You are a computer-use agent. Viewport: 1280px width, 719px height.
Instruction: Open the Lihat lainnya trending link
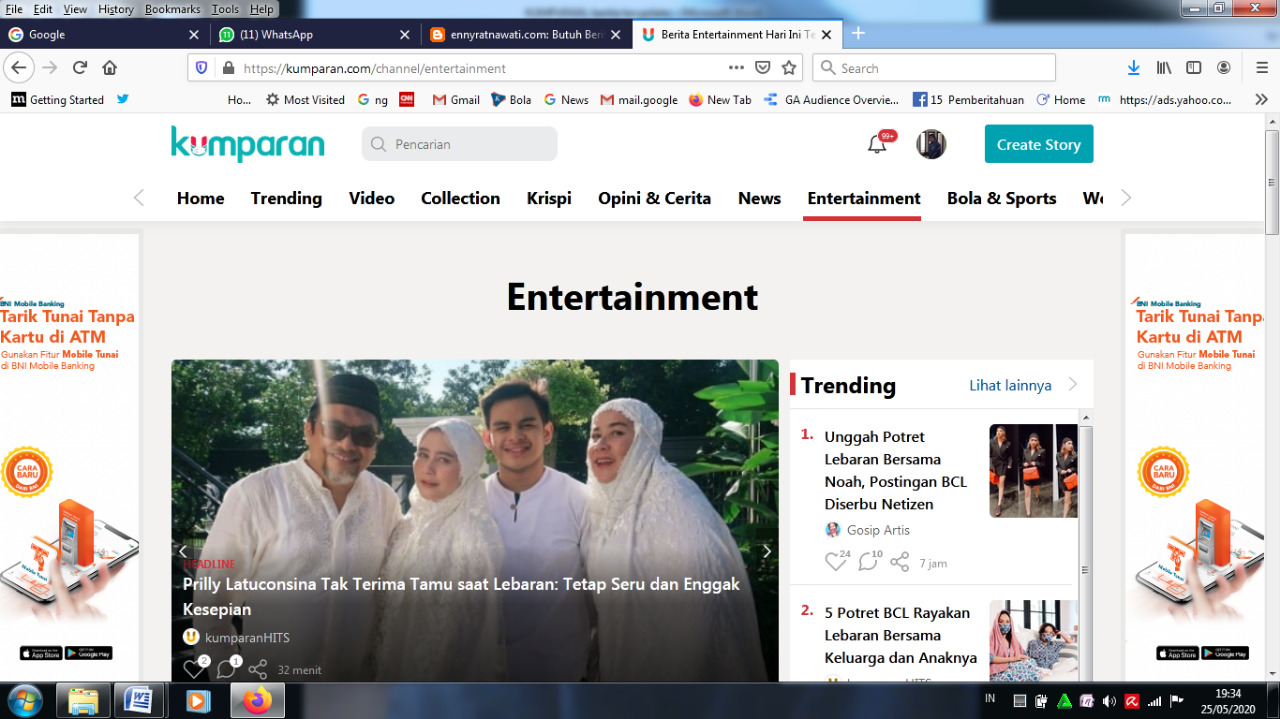tap(1009, 385)
